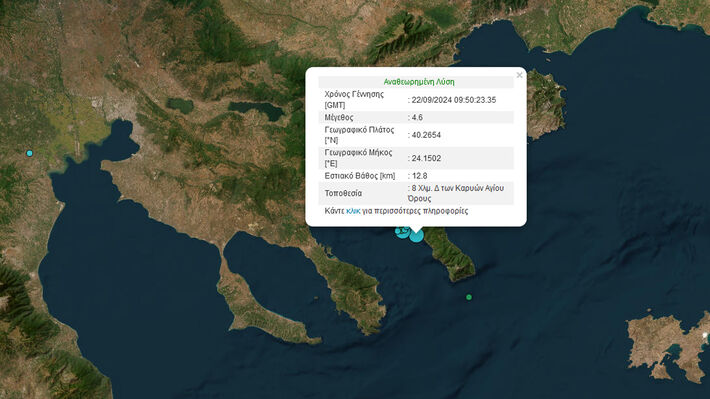Screen dimensions: 710x399
Task: Close the earthquake info popup
Action: pos(519,75)
